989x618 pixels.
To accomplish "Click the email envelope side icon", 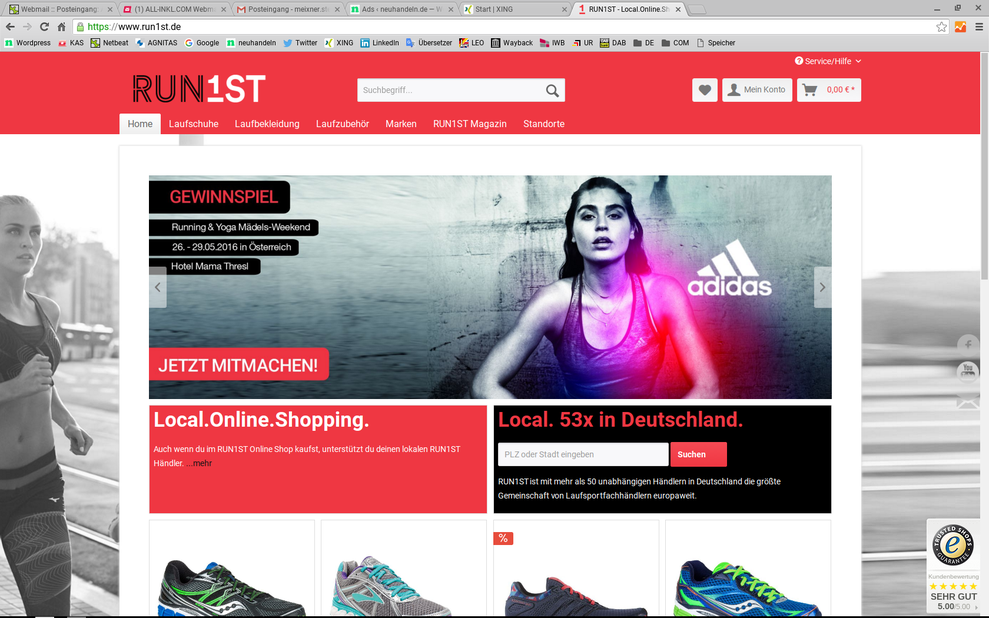I will coord(968,400).
